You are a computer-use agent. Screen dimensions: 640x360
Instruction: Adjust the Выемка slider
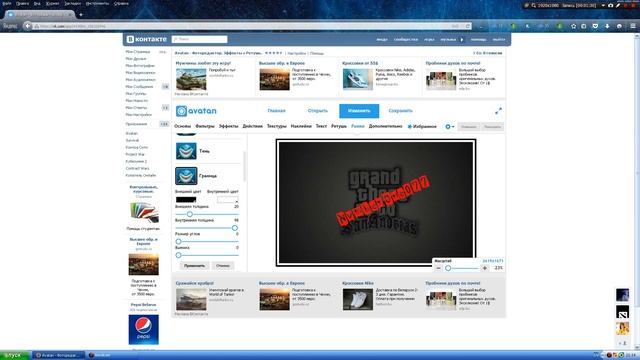tap(178, 255)
